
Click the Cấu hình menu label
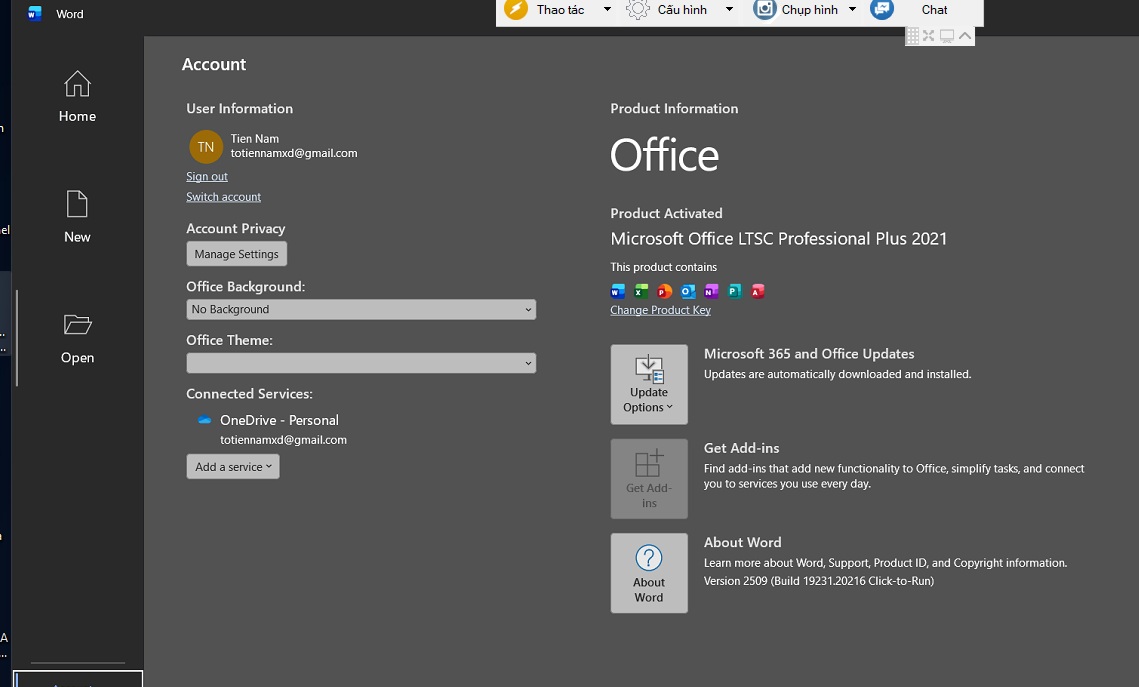682,9
